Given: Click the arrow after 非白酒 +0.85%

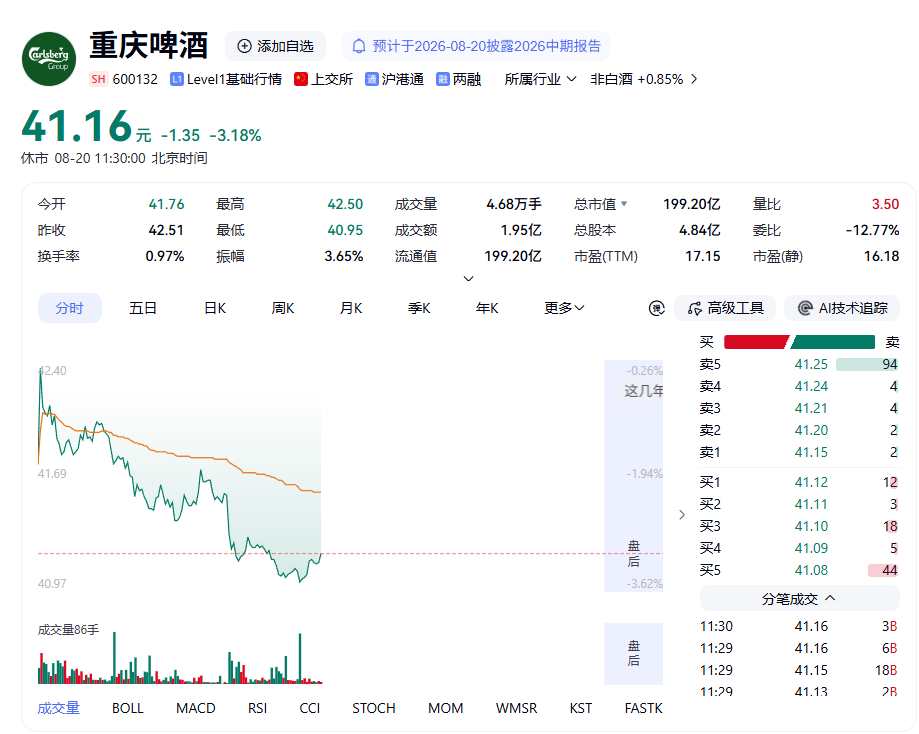Looking at the screenshot, I should click(x=694, y=79).
